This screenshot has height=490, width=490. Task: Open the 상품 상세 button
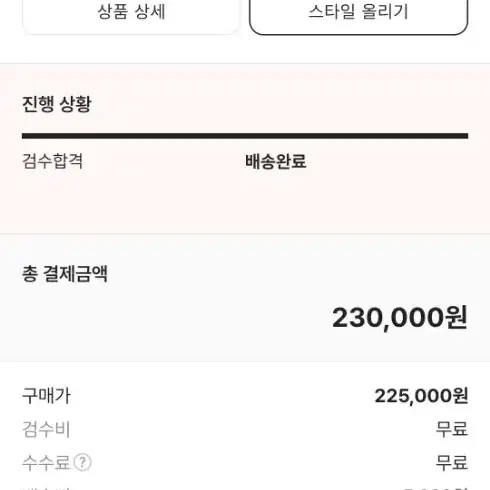pos(131,13)
